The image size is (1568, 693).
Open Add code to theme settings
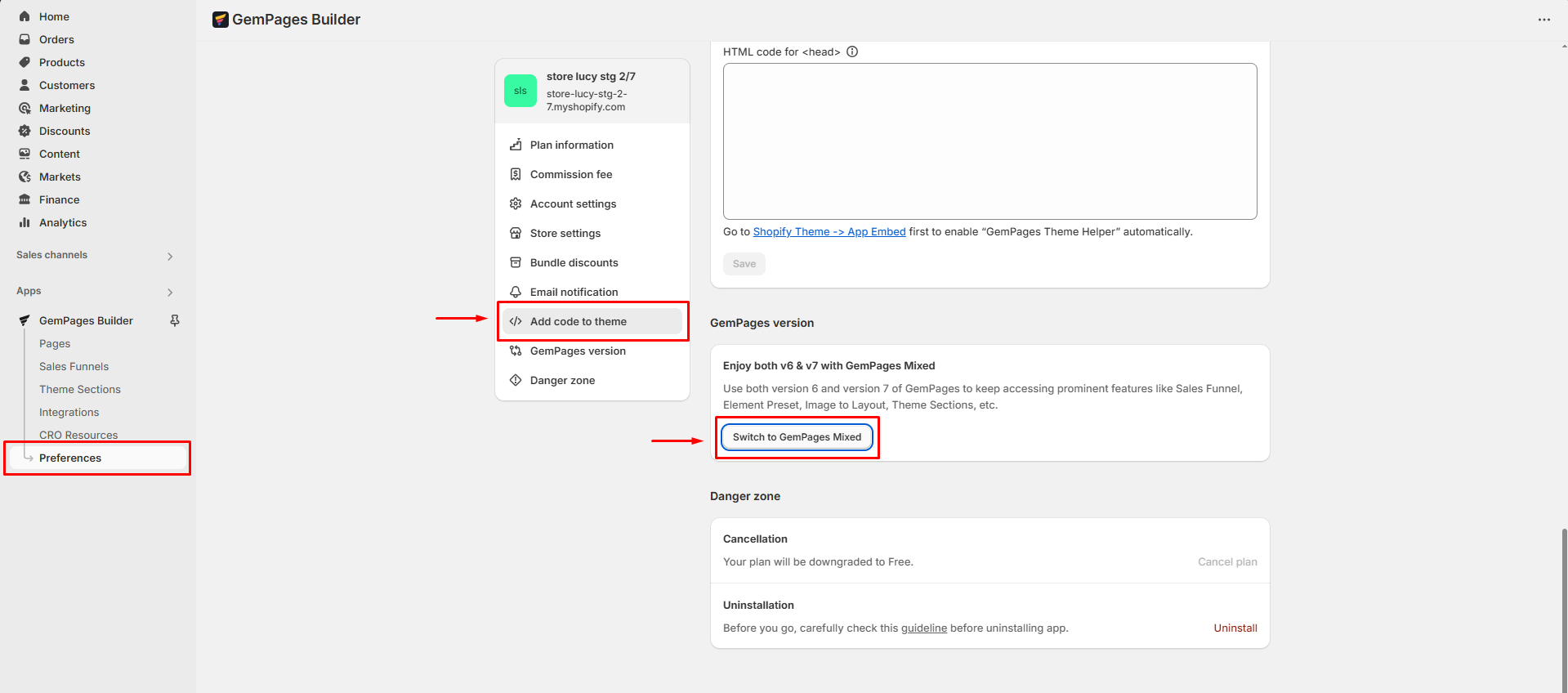pos(579,321)
